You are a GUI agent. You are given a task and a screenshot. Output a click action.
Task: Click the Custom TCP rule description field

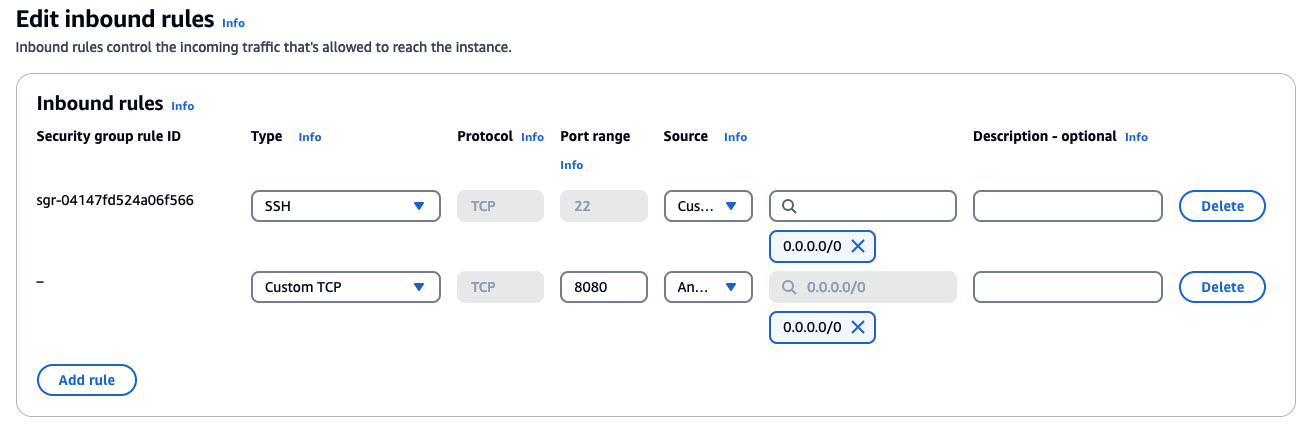(1067, 287)
